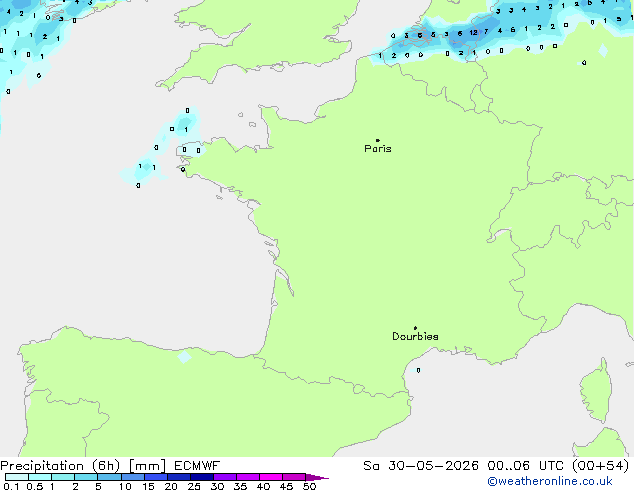Click the Paris location dot marker
The width and height of the screenshot is (634, 490).
tap(378, 140)
